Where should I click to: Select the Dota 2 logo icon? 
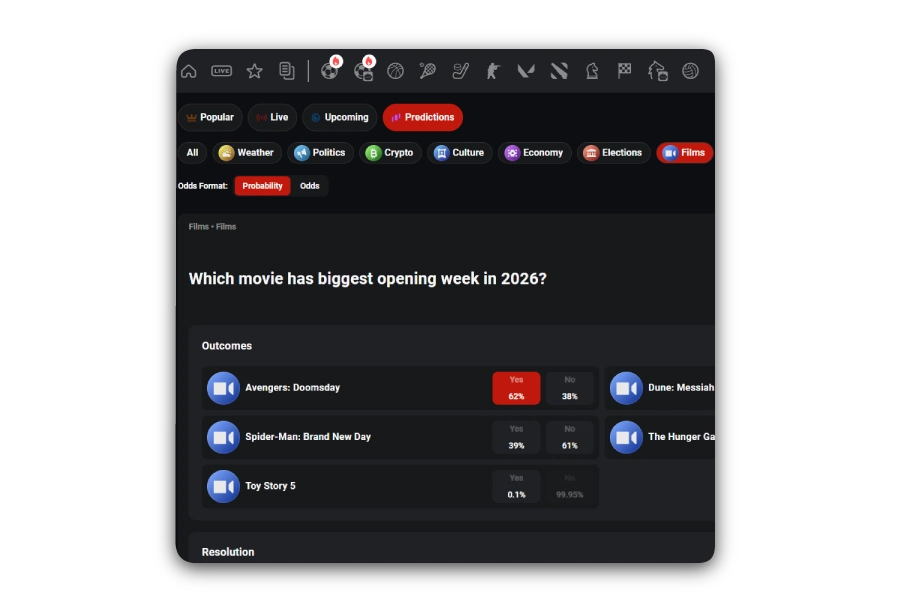click(x=559, y=71)
